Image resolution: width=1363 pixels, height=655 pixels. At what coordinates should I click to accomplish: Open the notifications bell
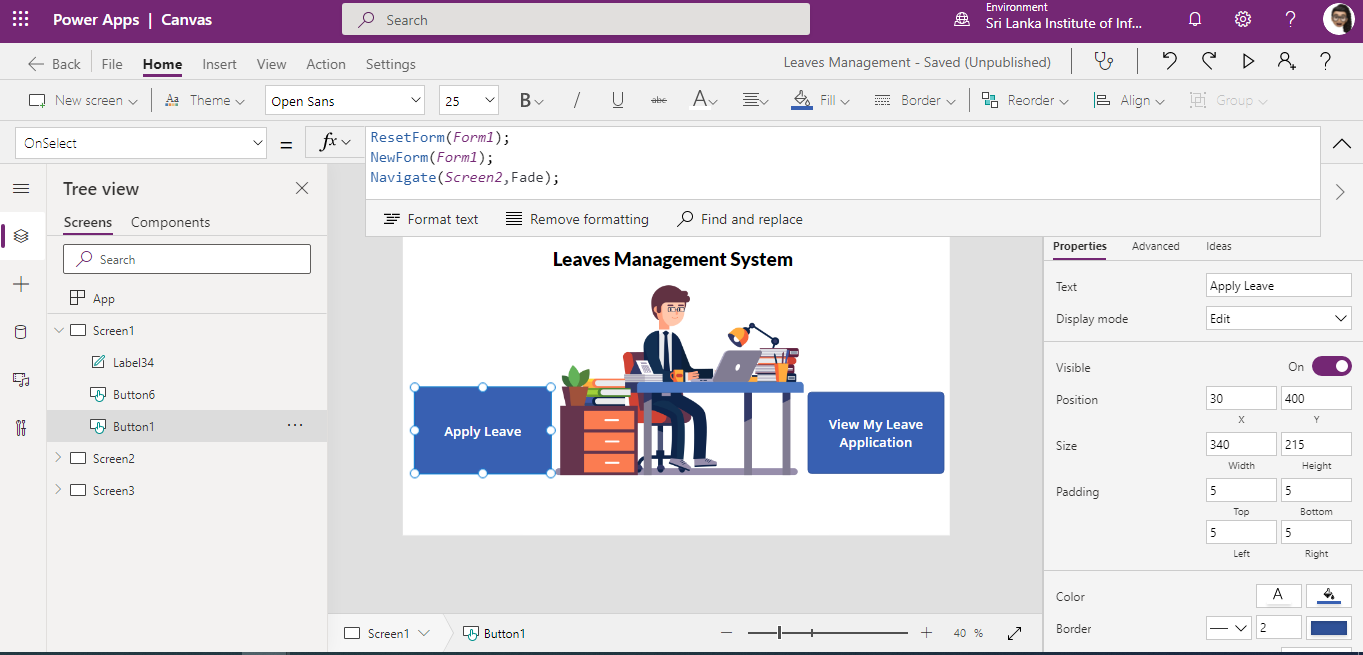[1195, 20]
